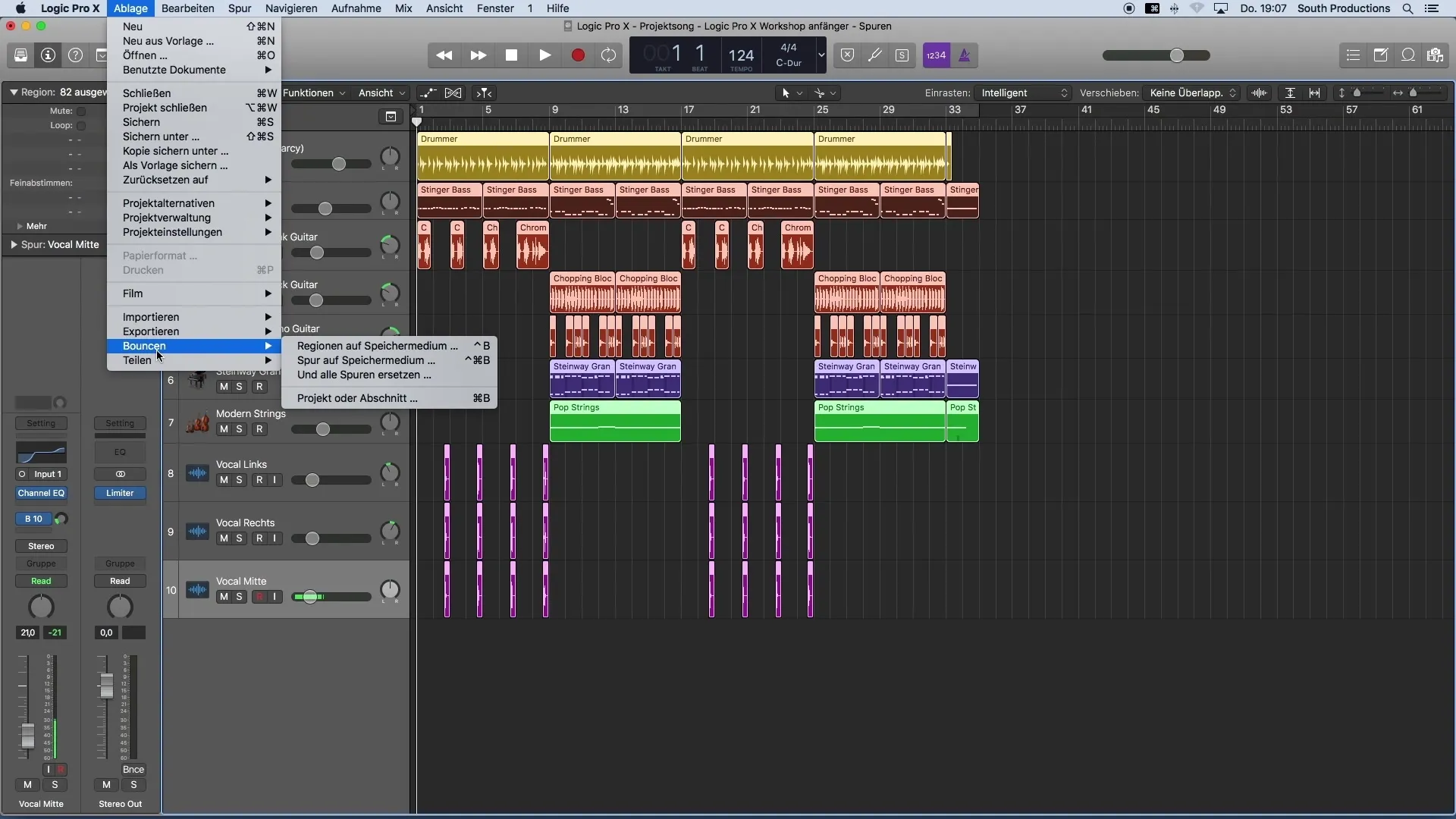Click the Modern Strings instrument icon
The image size is (1456, 819).
(197, 422)
